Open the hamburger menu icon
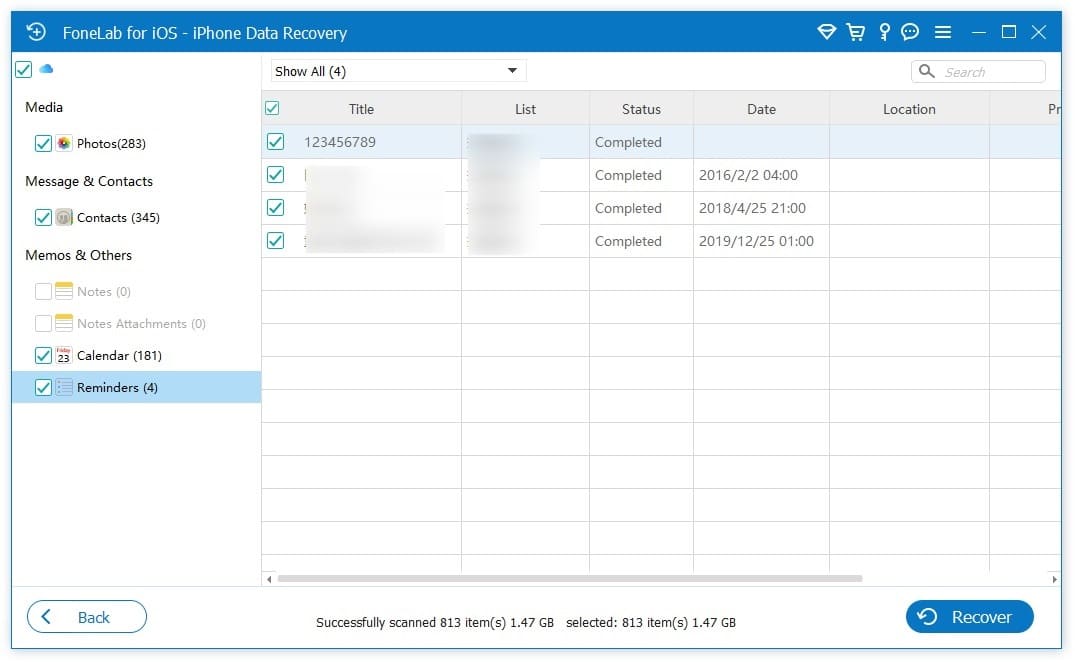Viewport: 1075px width, 662px height. click(x=943, y=32)
